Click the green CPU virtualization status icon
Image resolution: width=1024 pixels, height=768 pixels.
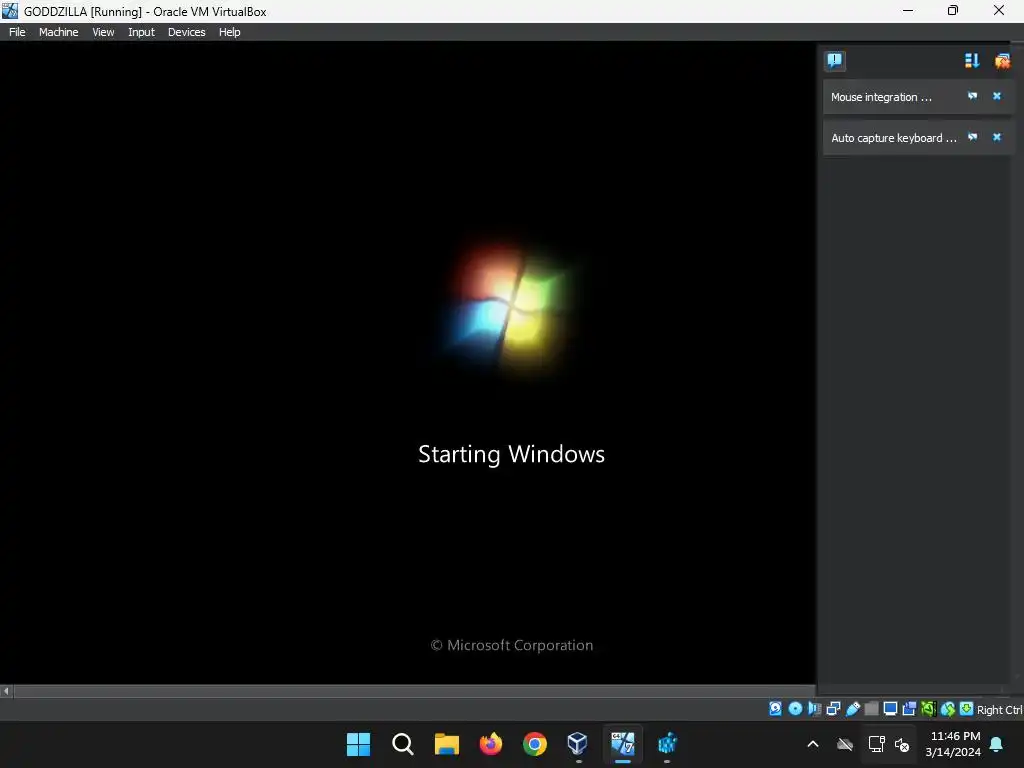coord(928,709)
